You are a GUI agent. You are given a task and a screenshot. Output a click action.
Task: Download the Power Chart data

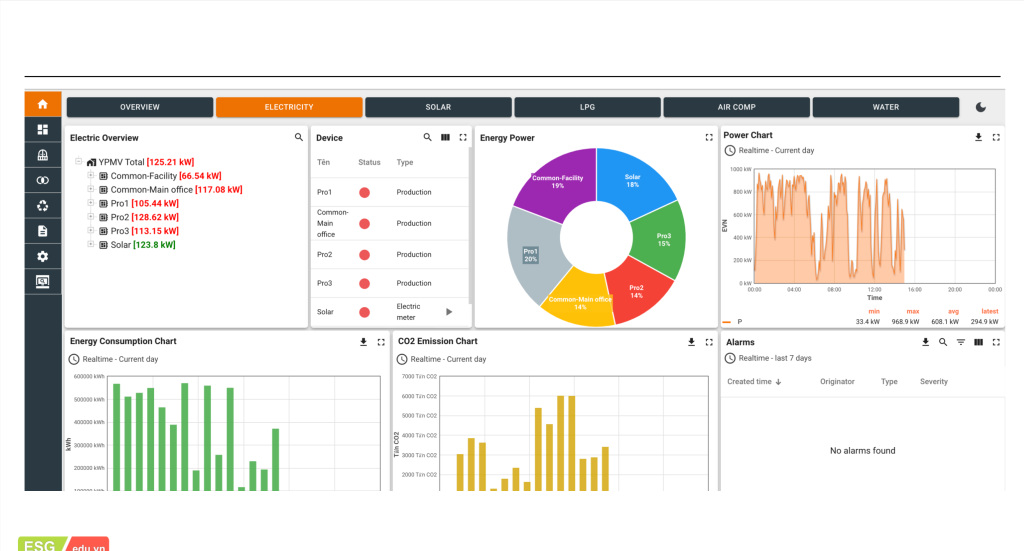(x=978, y=137)
